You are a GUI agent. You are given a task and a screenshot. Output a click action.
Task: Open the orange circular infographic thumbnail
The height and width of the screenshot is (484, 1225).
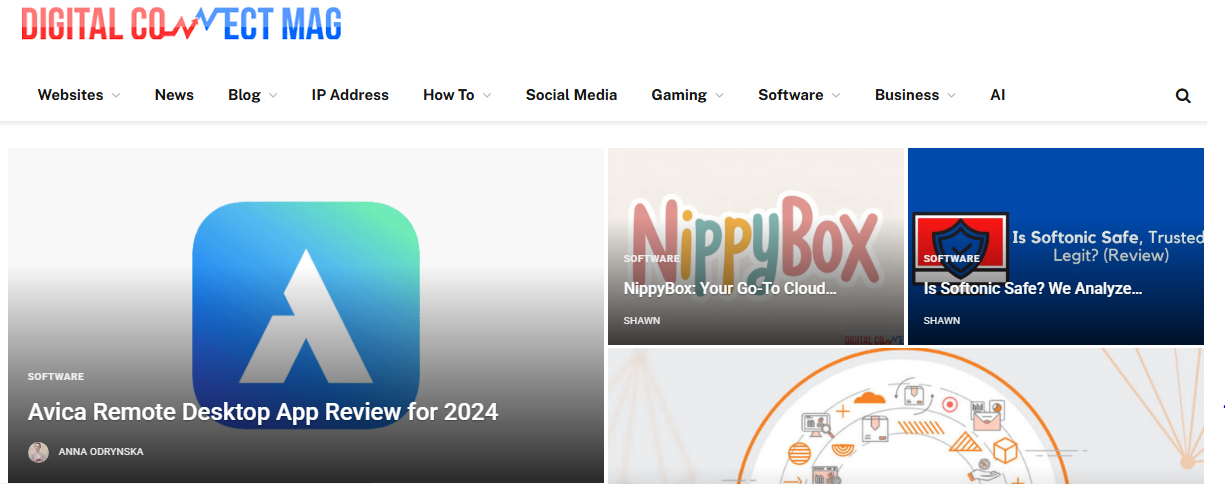click(905, 416)
